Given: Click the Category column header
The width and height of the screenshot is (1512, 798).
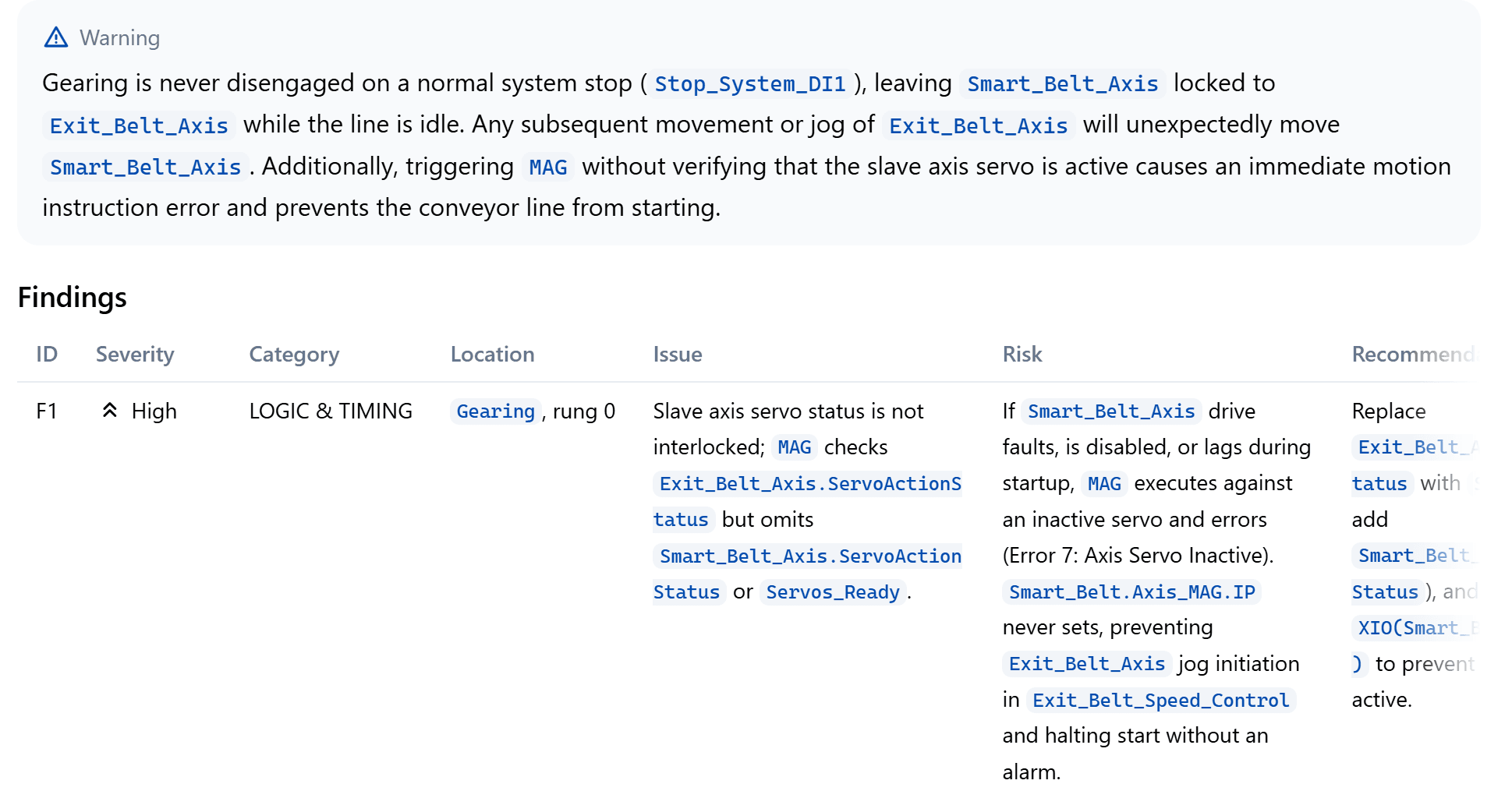Looking at the screenshot, I should tap(294, 354).
